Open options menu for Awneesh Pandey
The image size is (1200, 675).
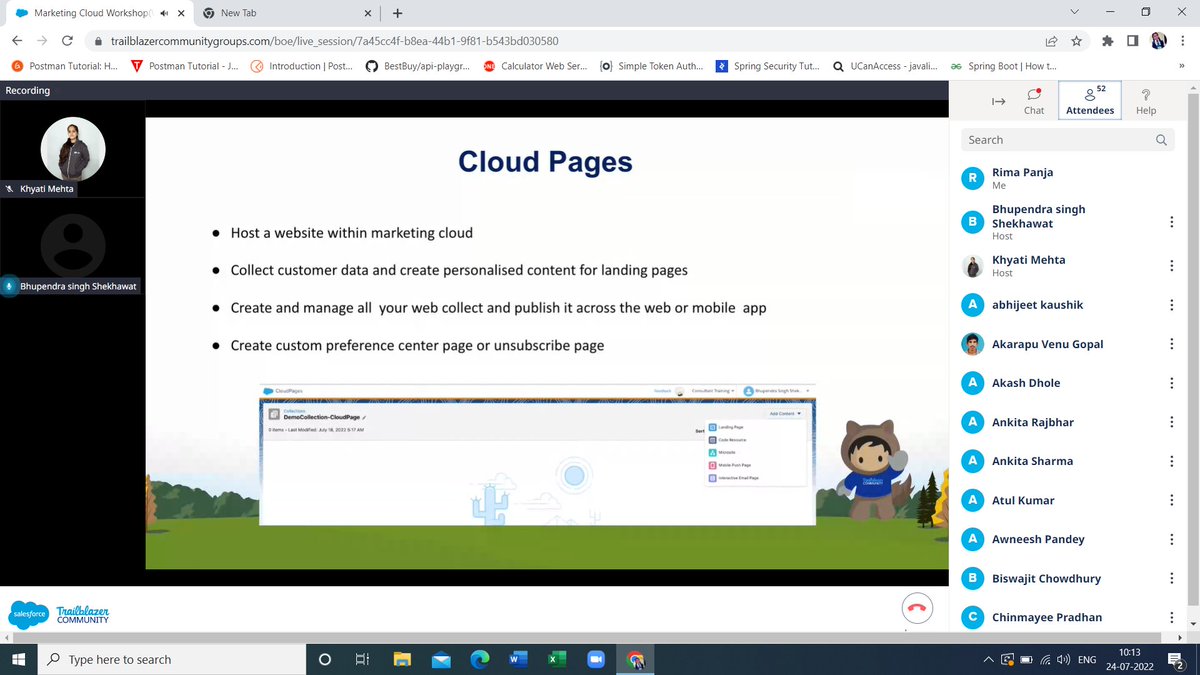[1171, 539]
